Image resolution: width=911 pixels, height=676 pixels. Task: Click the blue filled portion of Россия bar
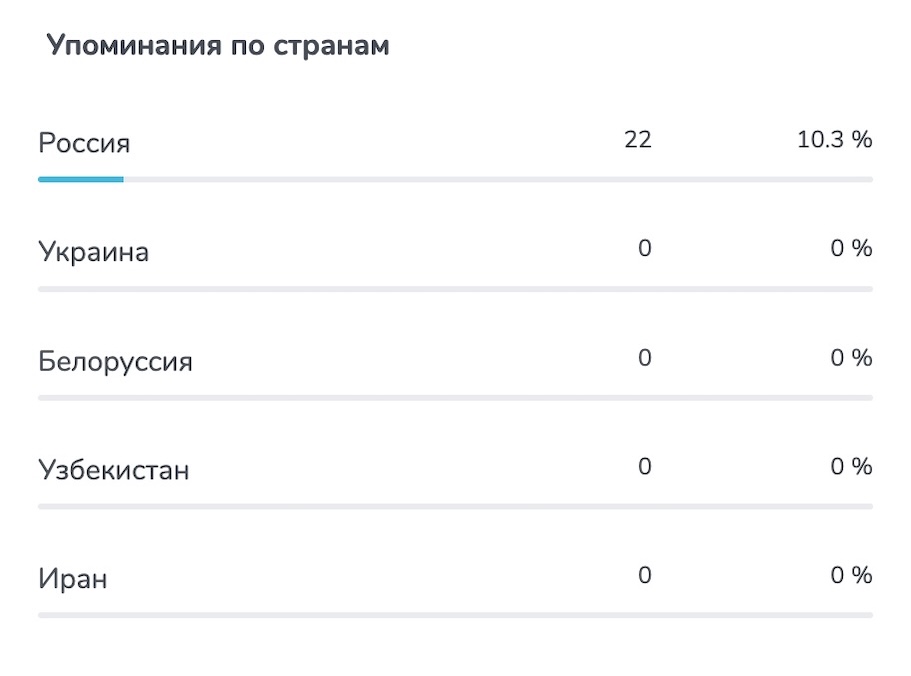pyautogui.click(x=81, y=179)
